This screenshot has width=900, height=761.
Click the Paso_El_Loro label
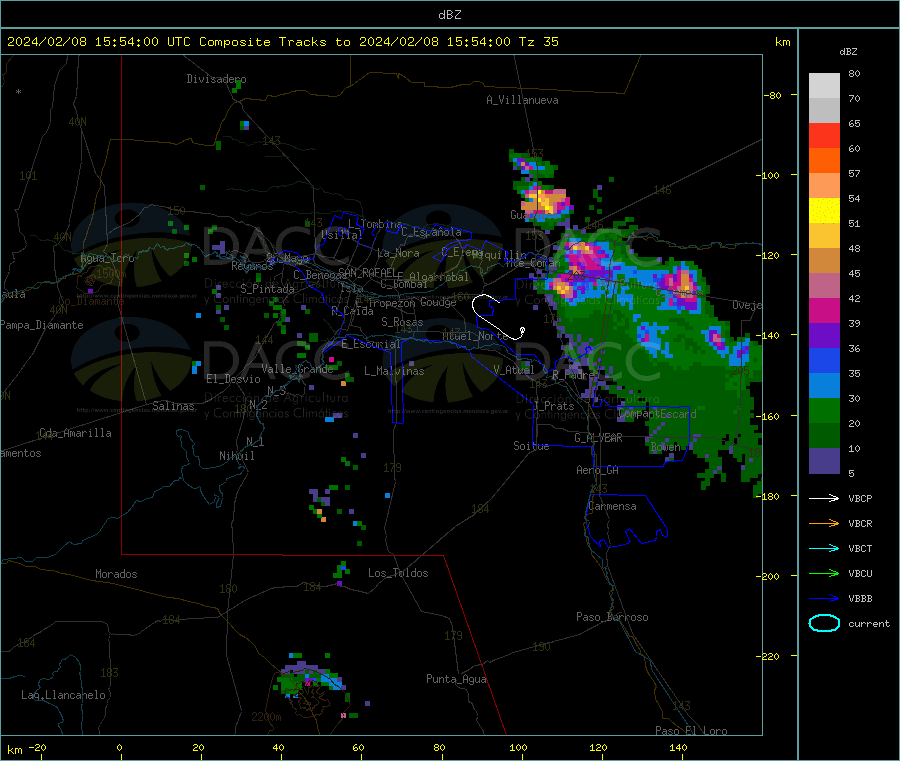(x=692, y=731)
